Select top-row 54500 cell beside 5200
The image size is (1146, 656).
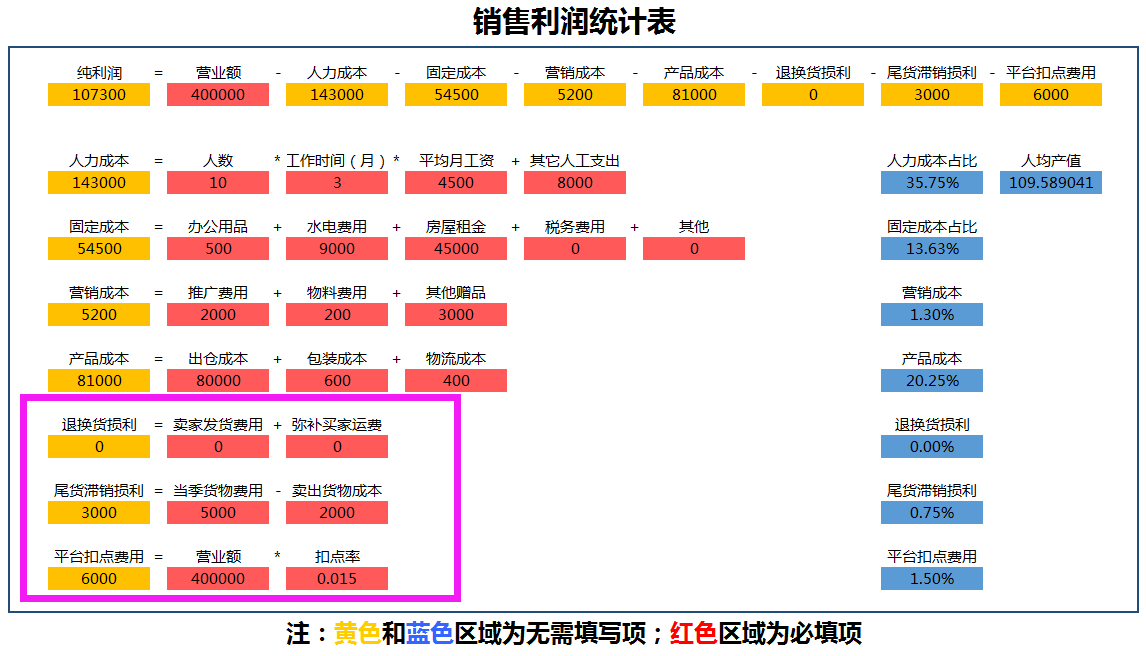pyautogui.click(x=456, y=95)
